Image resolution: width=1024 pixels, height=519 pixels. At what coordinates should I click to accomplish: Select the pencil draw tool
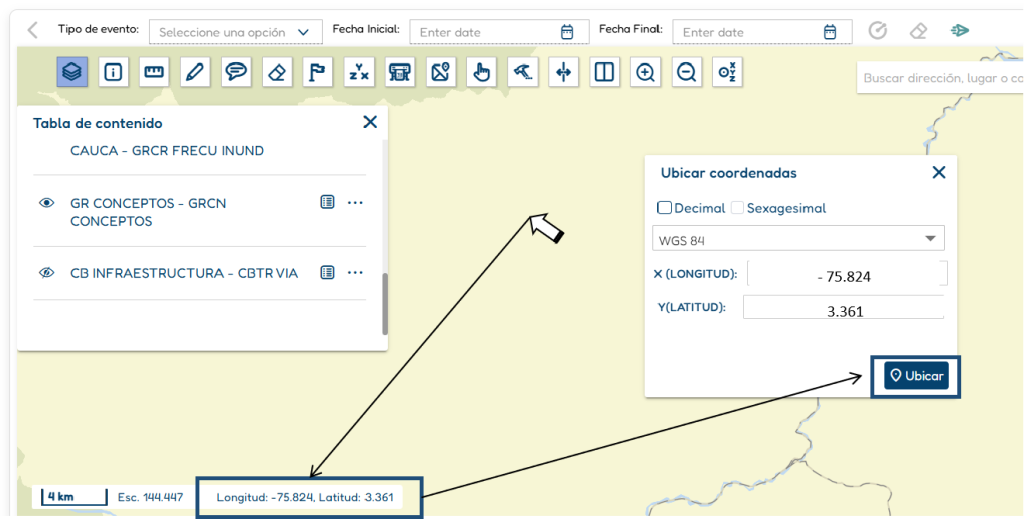[x=195, y=72]
